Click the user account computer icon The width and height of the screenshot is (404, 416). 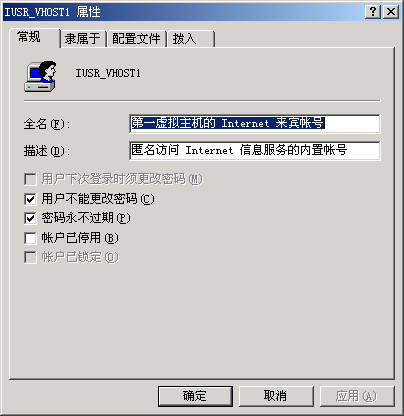click(40, 77)
